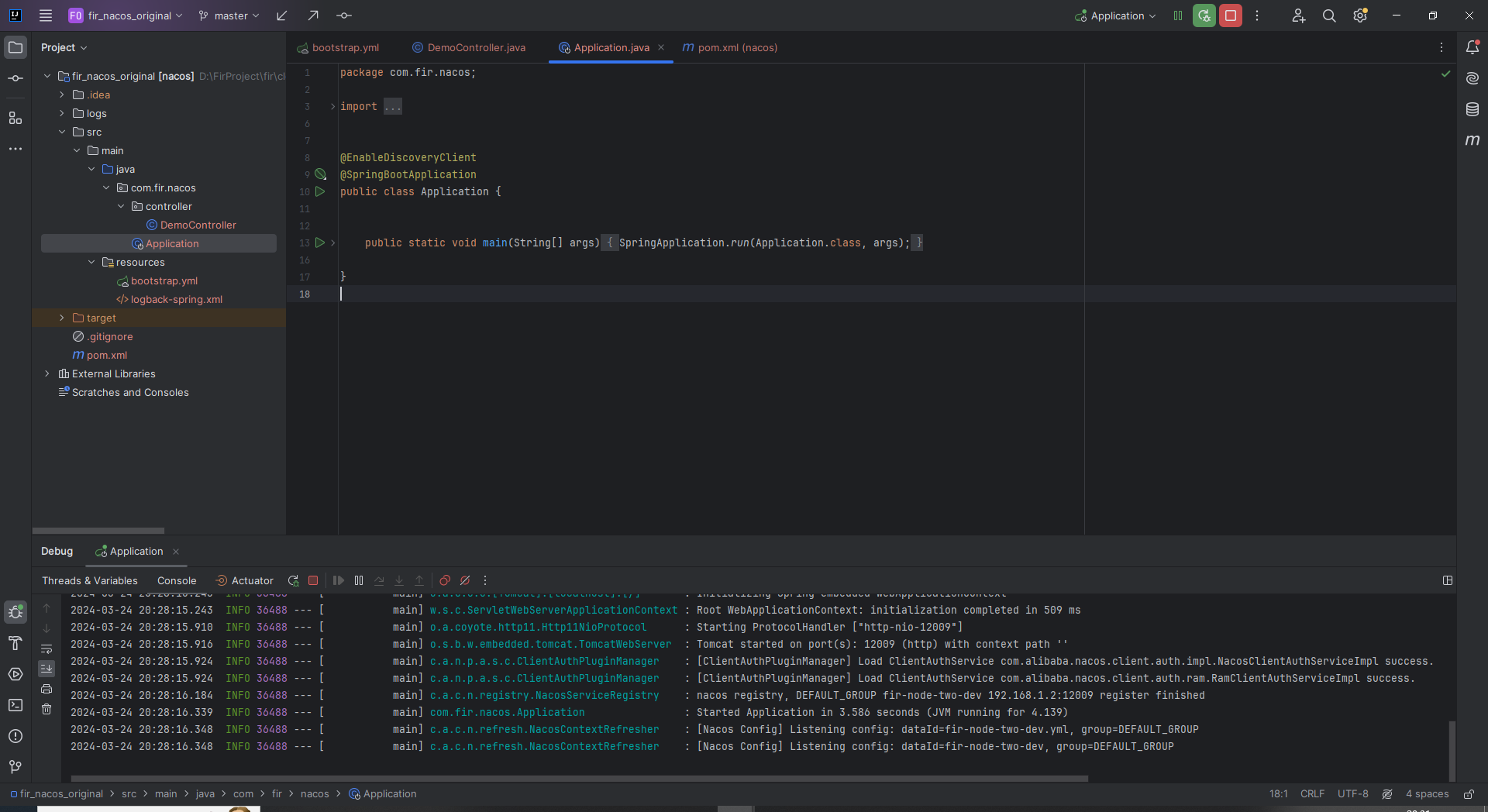1488x812 pixels.
Task: Expand External Libraries node
Action: [47, 373]
